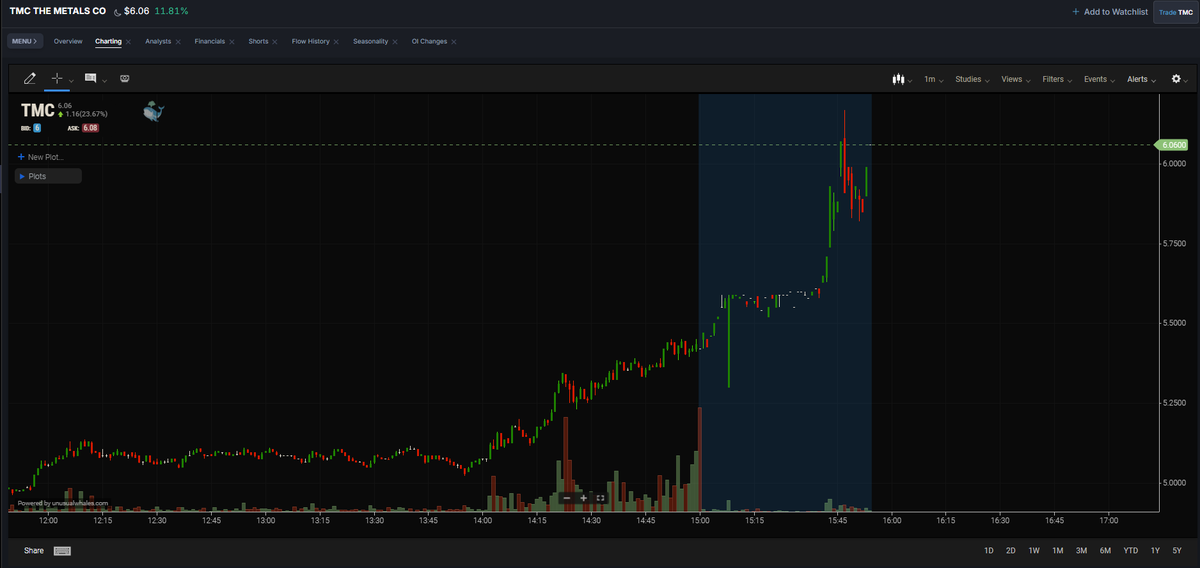
Task: Close the Flow History tab
Action: coord(336,42)
